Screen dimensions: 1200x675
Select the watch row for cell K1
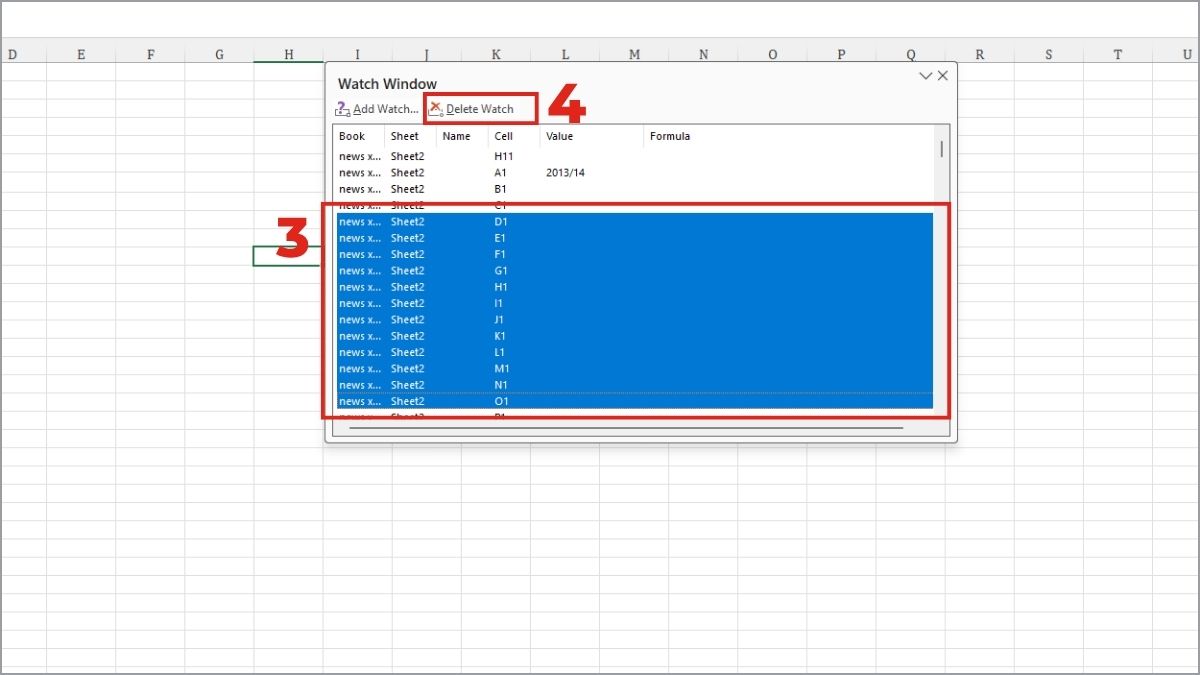pyautogui.click(x=633, y=336)
